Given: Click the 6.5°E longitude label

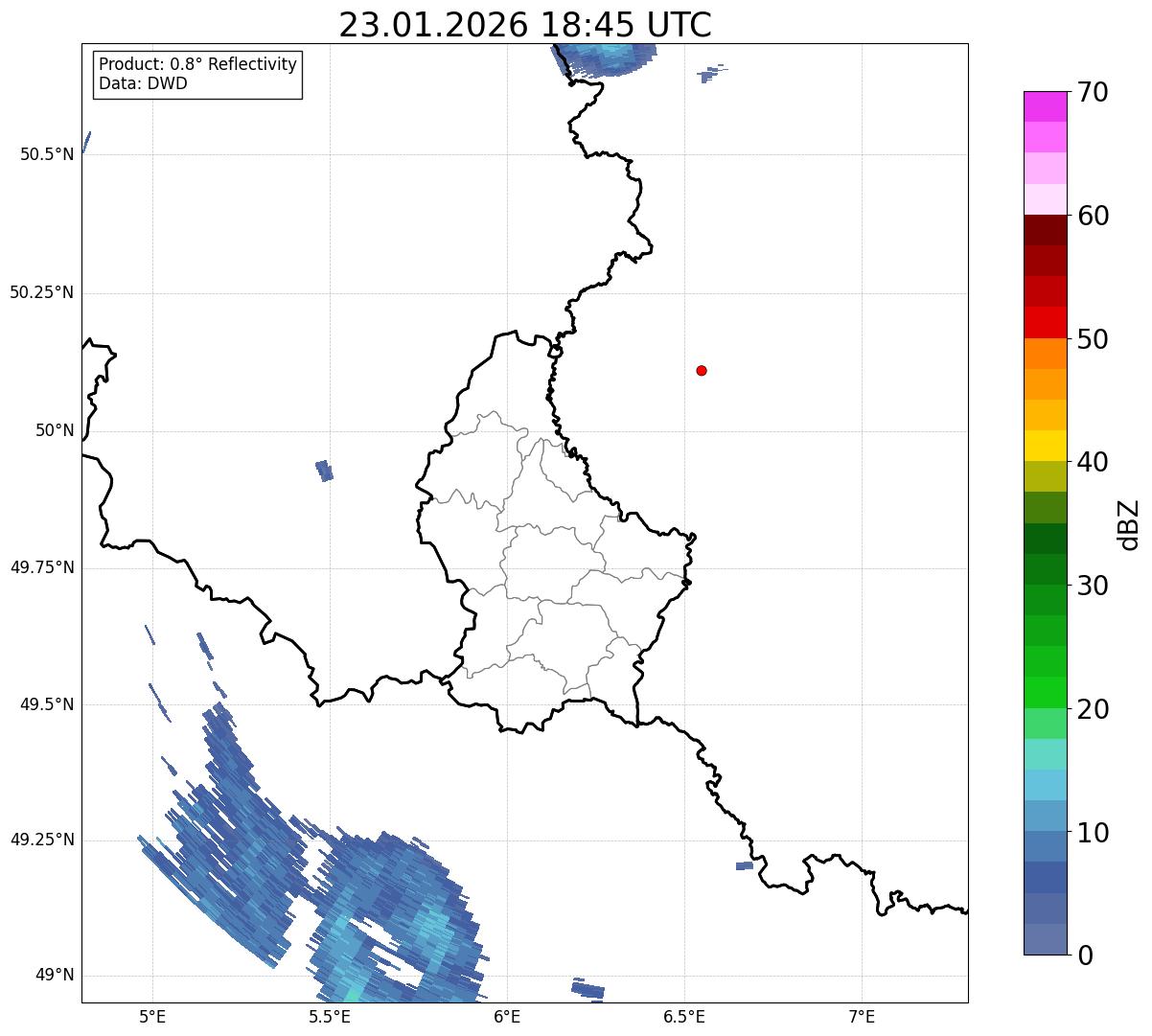Looking at the screenshot, I should [684, 1015].
